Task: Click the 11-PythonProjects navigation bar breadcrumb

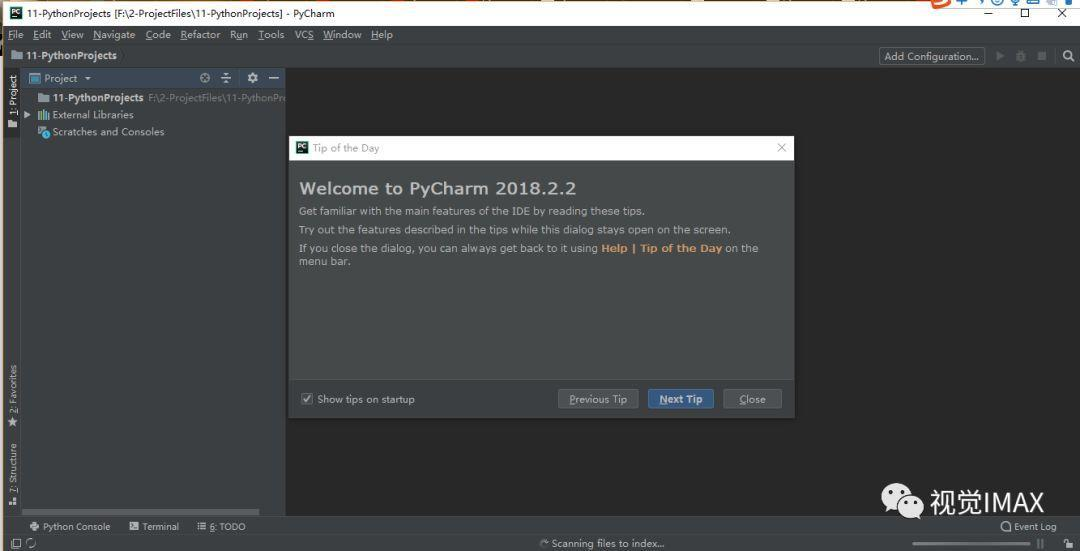Action: [64, 56]
